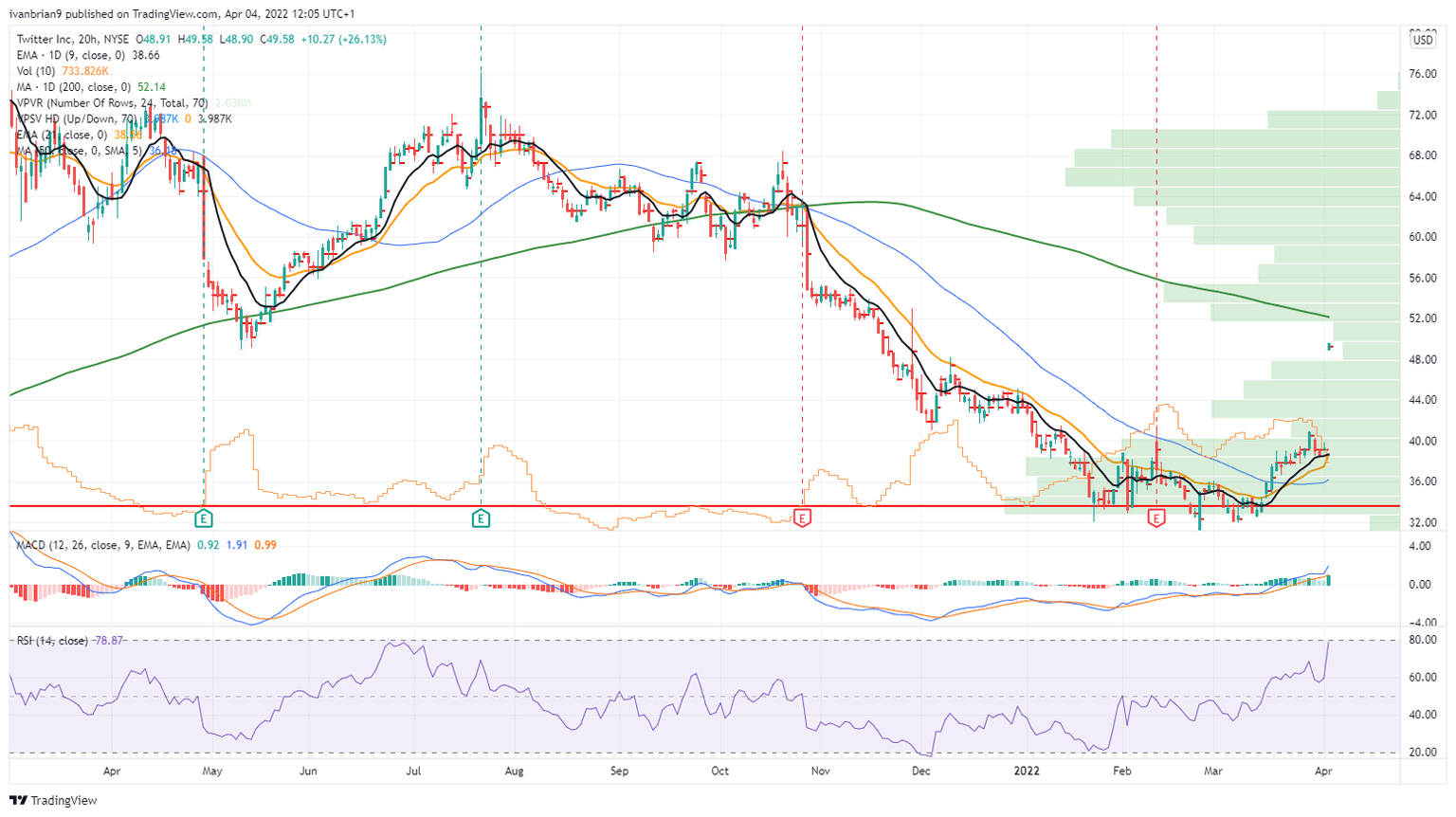Click the 52.00 price axis label
Image resolution: width=1456 pixels, height=817 pixels.
tap(1423, 318)
